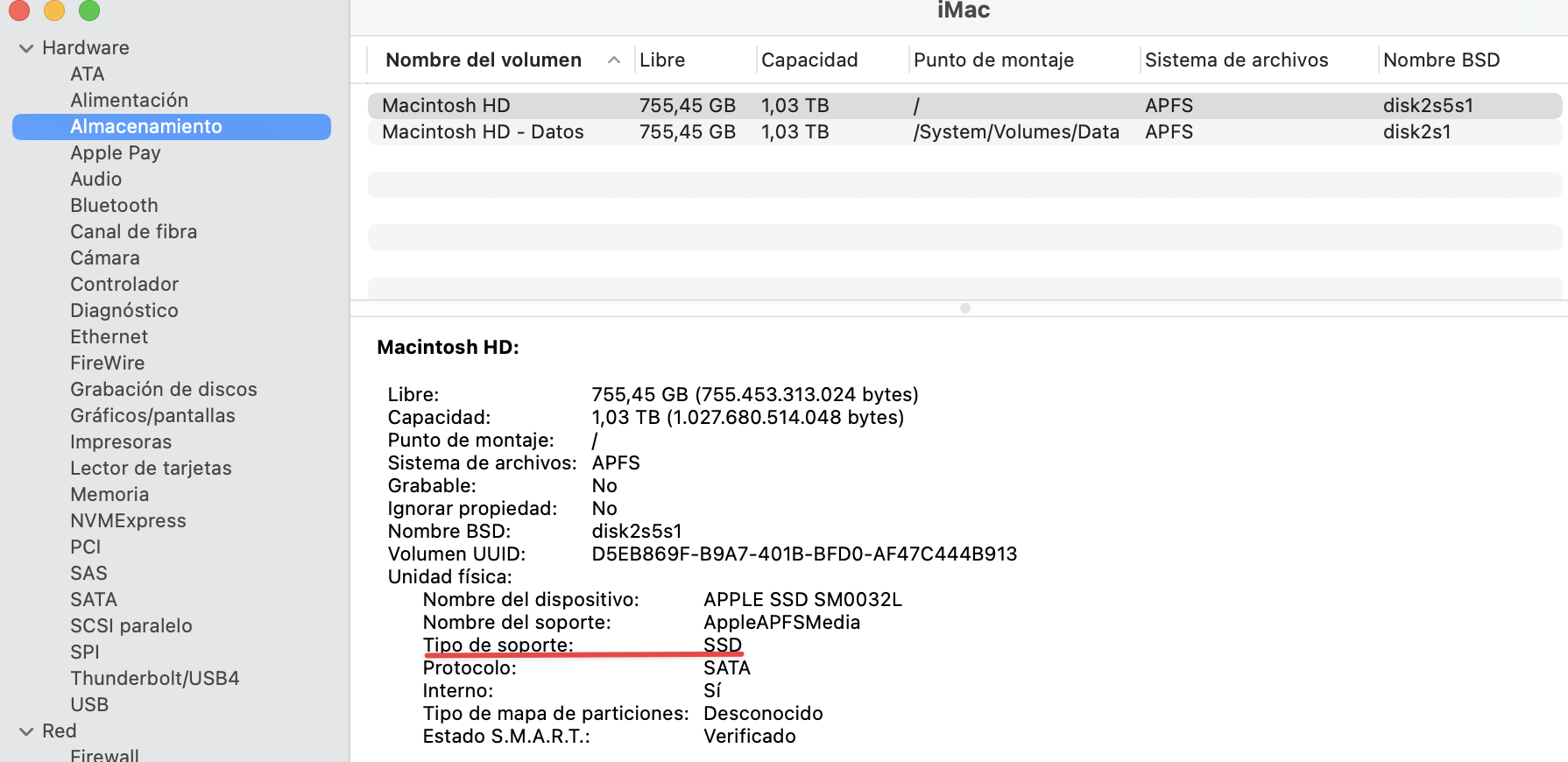Select Almacenamiento in the sidebar
The width and height of the screenshot is (1568, 762).
coord(172,127)
